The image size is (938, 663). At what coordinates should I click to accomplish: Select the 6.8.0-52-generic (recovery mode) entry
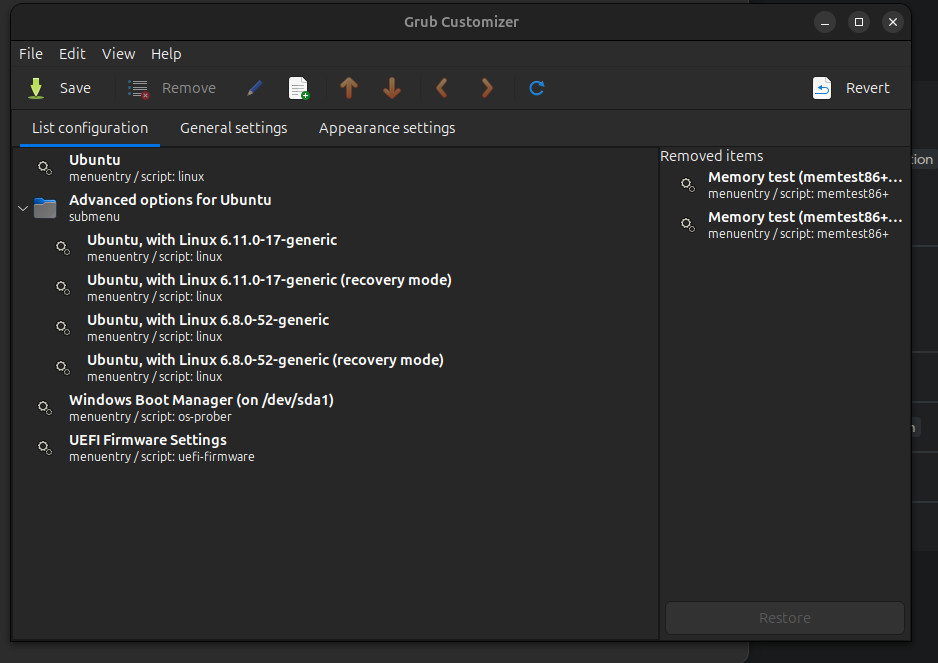(x=335, y=367)
